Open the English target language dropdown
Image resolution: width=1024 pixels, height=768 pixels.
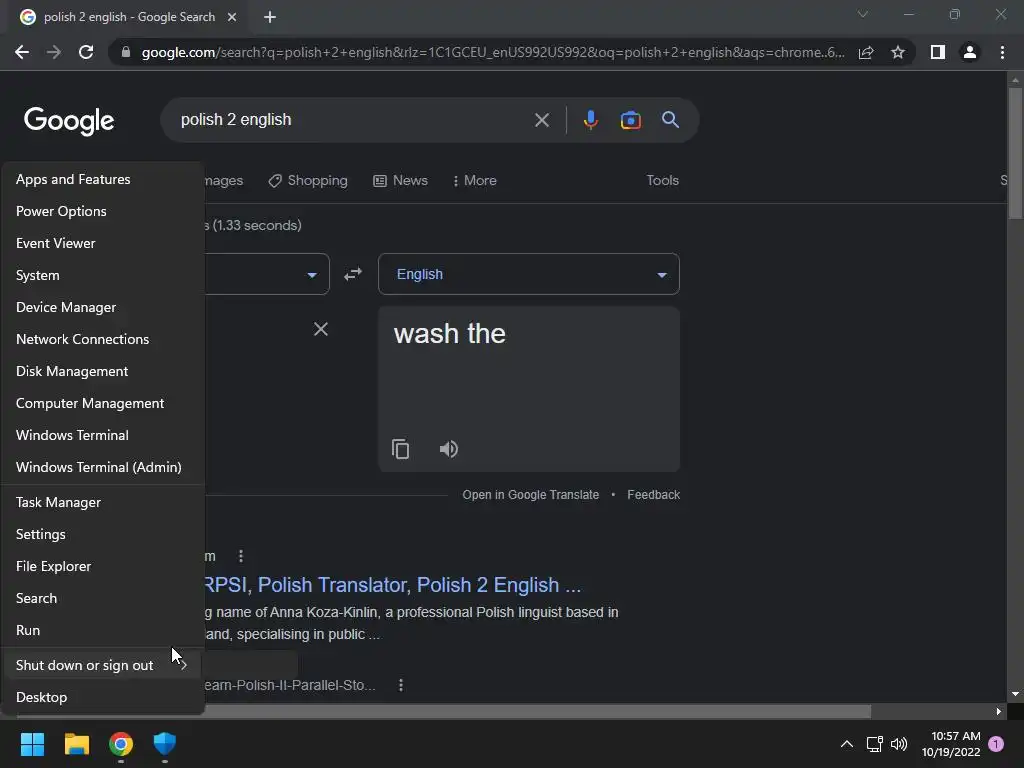528,274
